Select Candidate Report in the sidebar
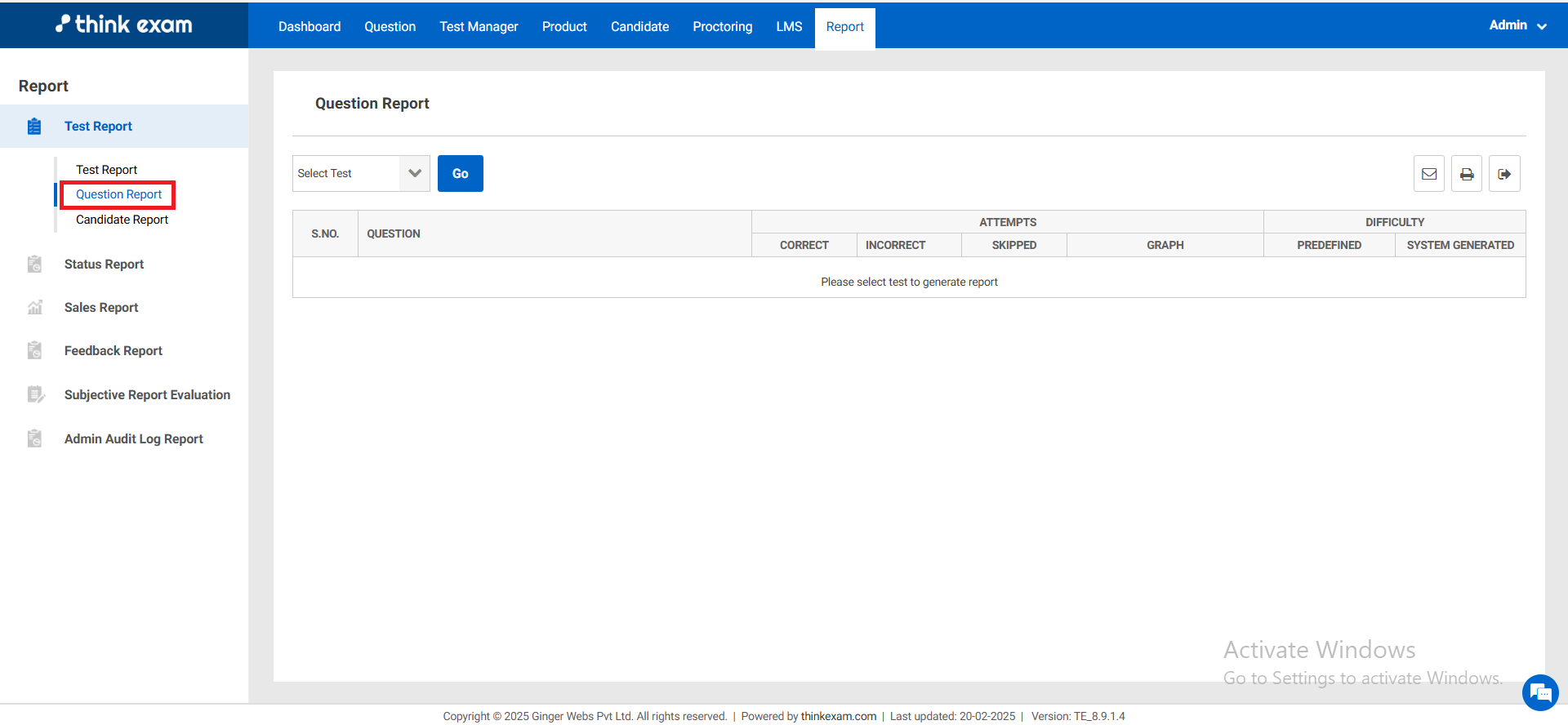Viewport: 1568px width, 725px height. pyautogui.click(x=122, y=220)
